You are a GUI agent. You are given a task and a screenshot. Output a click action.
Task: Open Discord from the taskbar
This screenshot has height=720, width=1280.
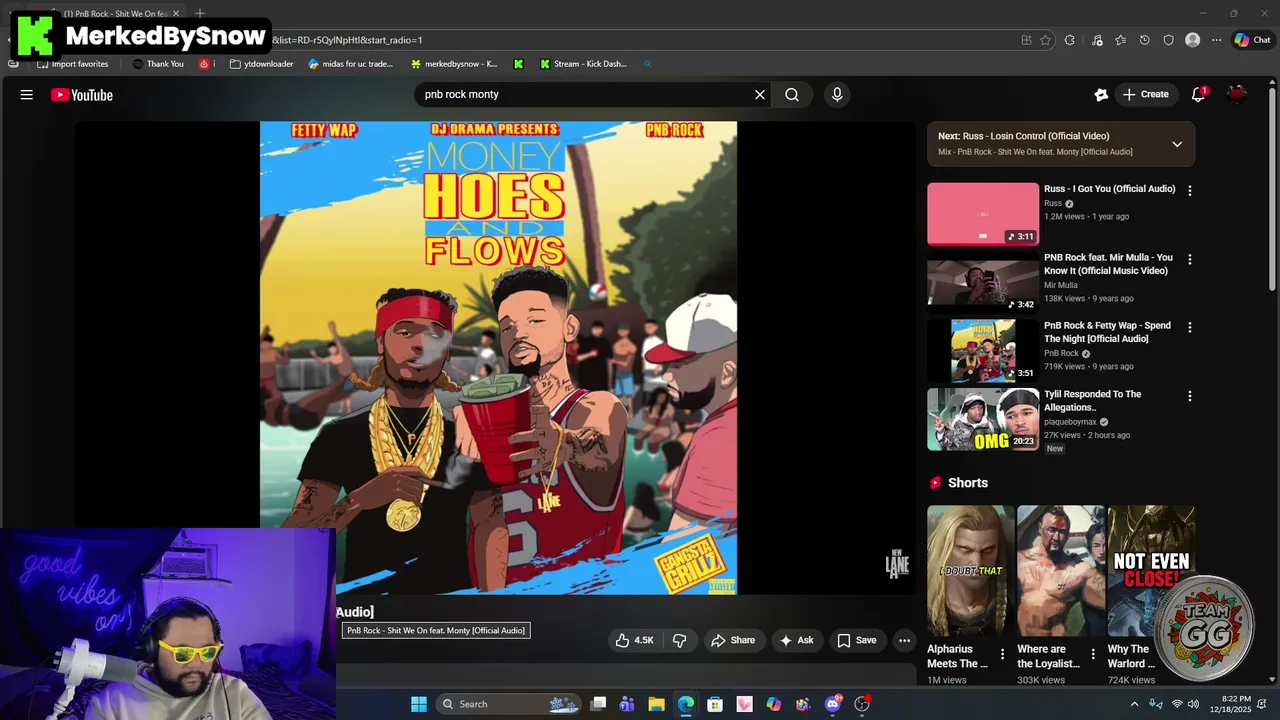pyautogui.click(x=833, y=704)
